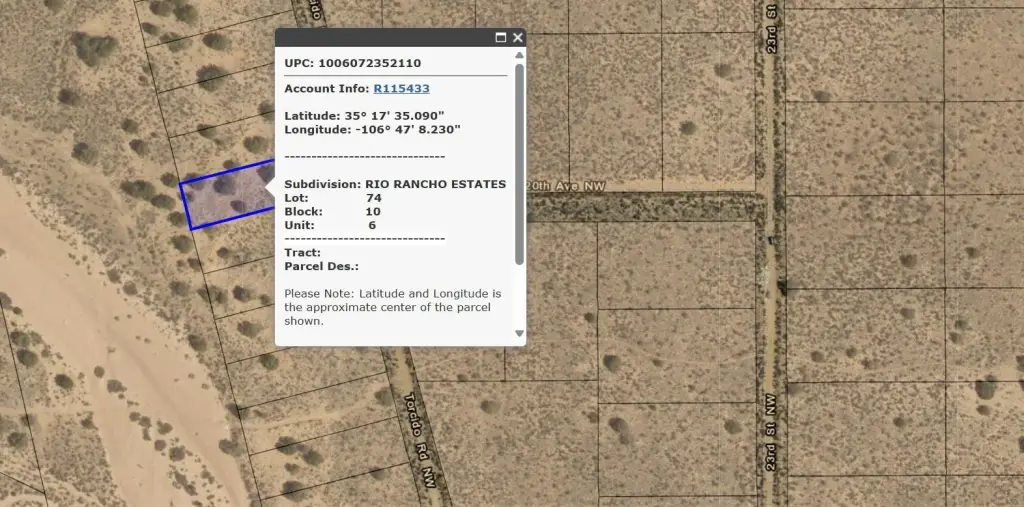
Task: Click the Unit number 6
Action: pyautogui.click(x=372, y=226)
